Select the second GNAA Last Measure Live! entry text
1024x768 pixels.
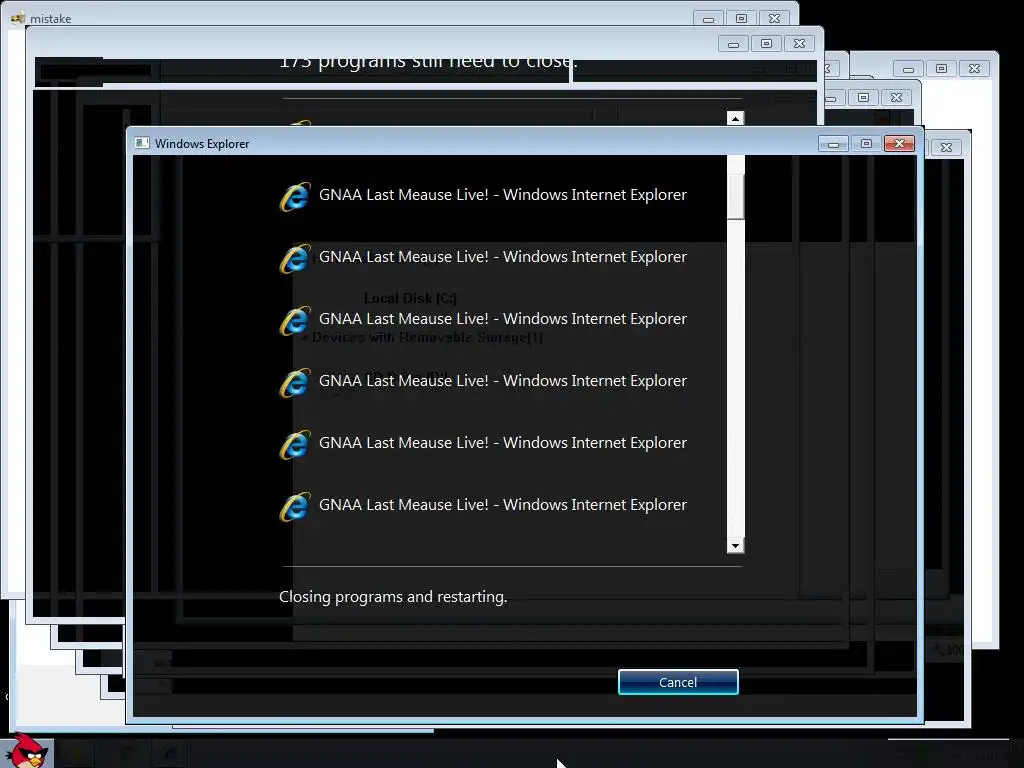pos(503,257)
